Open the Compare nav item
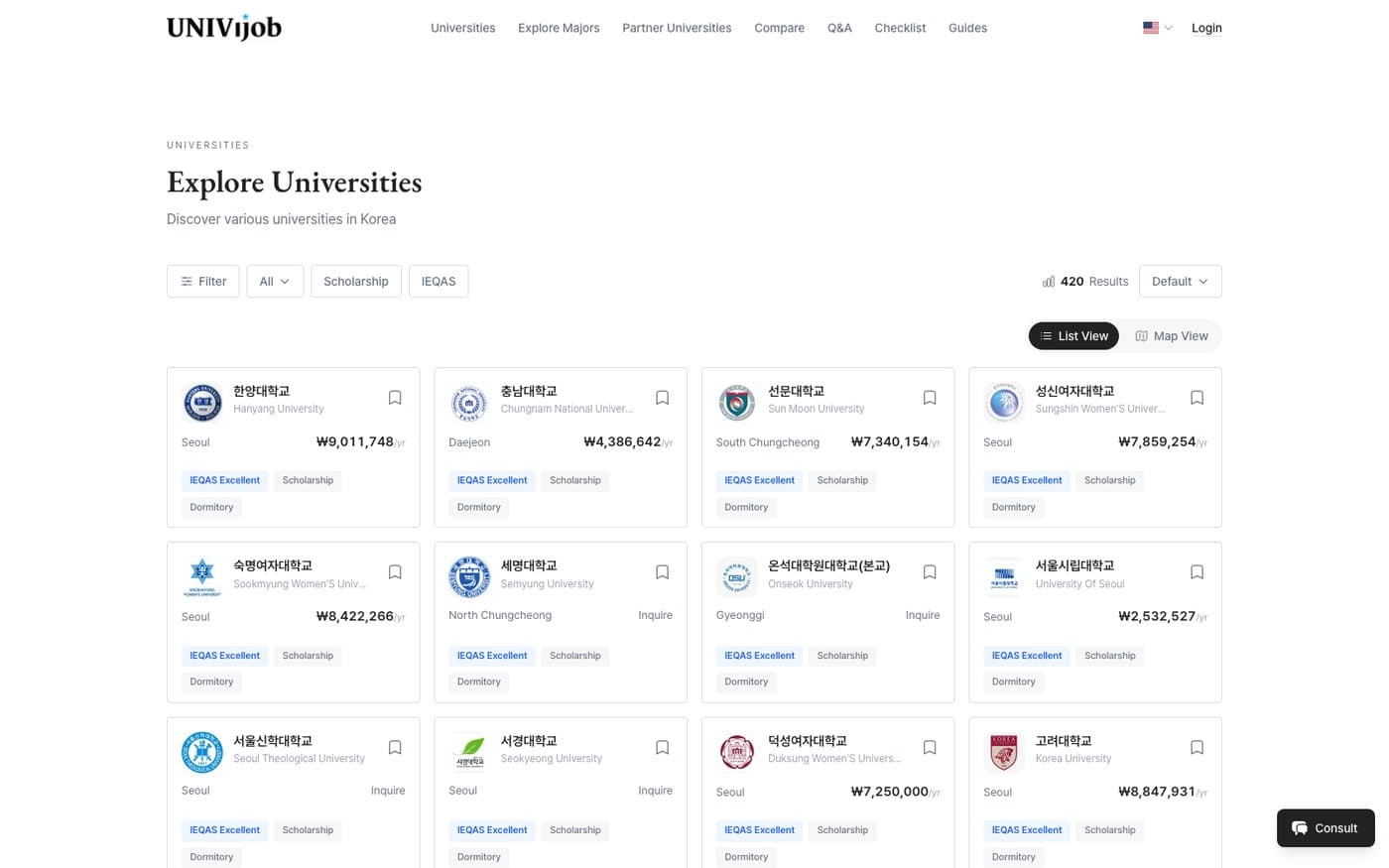 779,28
